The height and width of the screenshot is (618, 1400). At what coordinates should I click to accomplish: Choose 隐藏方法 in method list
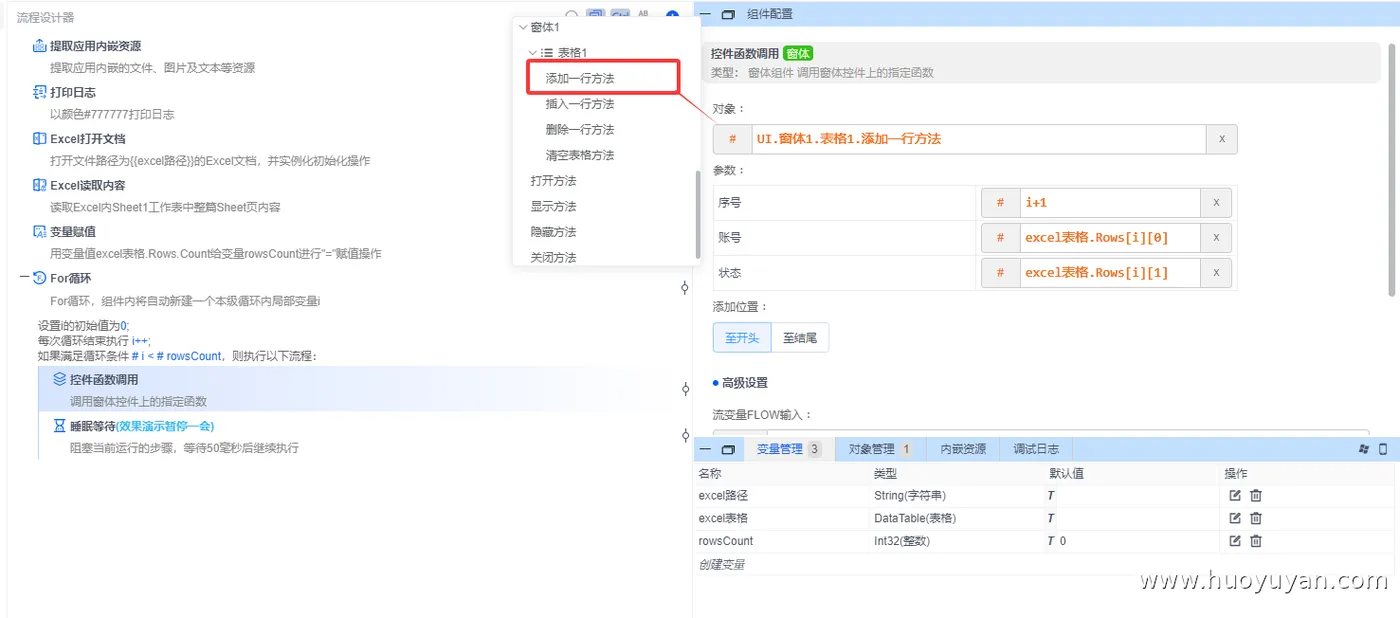[553, 232]
